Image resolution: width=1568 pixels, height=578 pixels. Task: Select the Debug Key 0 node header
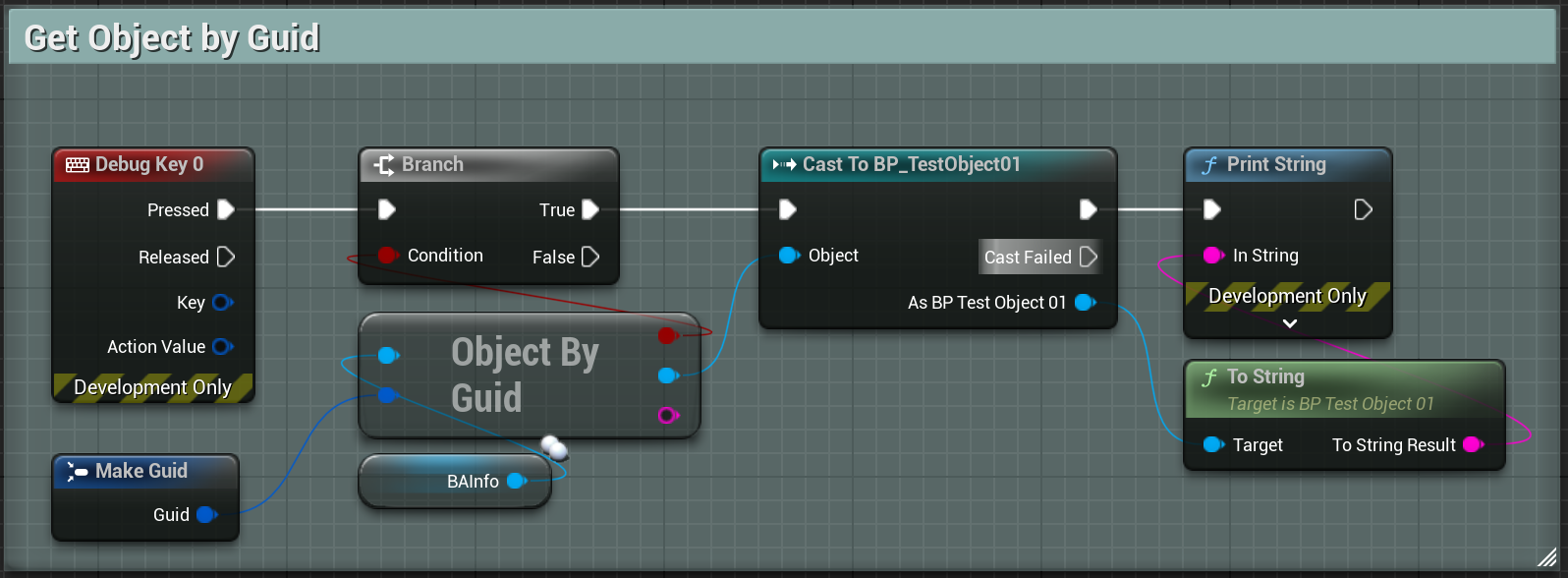click(153, 165)
